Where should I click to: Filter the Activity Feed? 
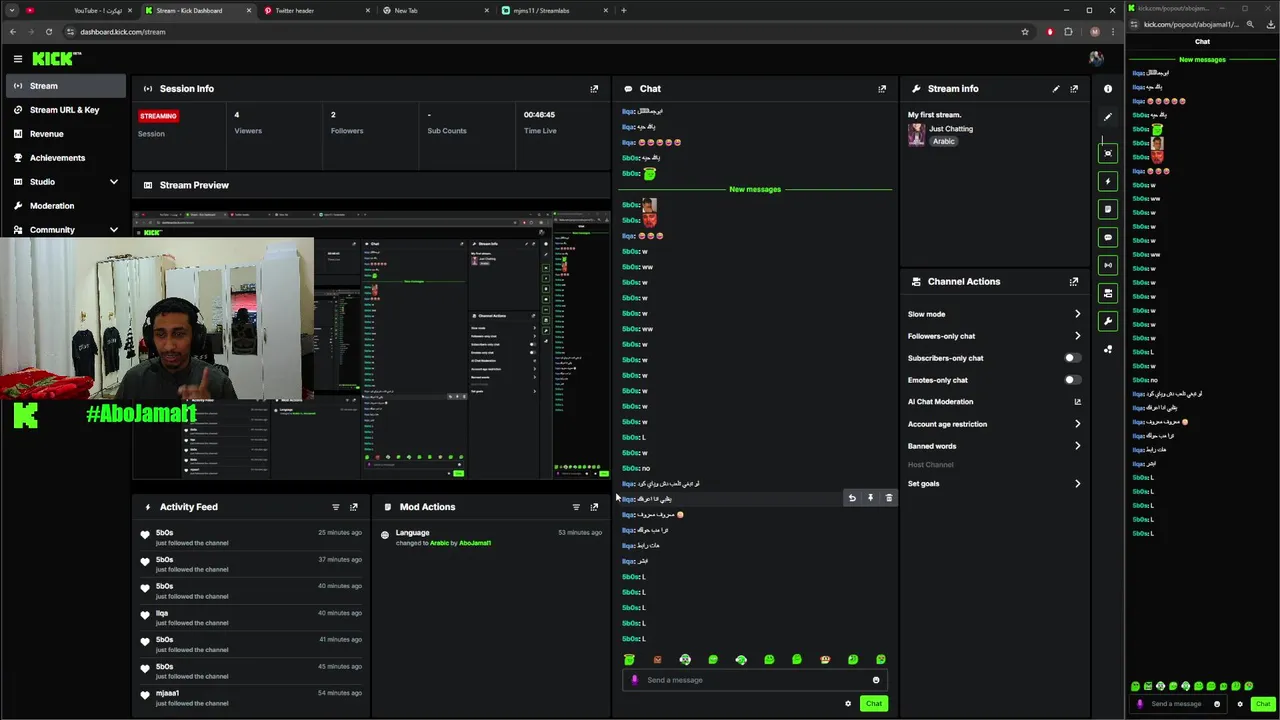(x=336, y=507)
